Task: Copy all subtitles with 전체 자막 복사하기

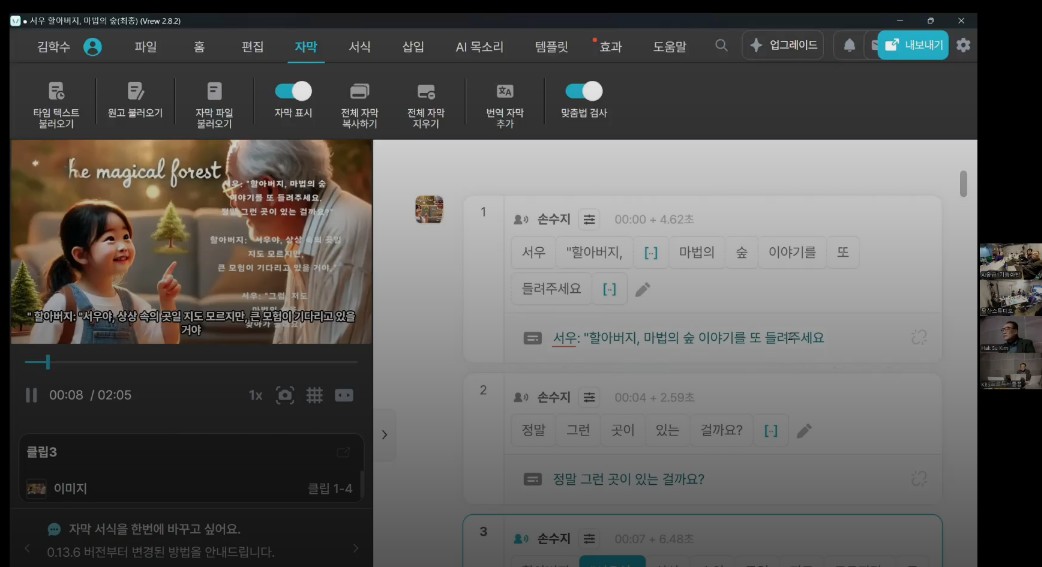Action: (359, 92)
